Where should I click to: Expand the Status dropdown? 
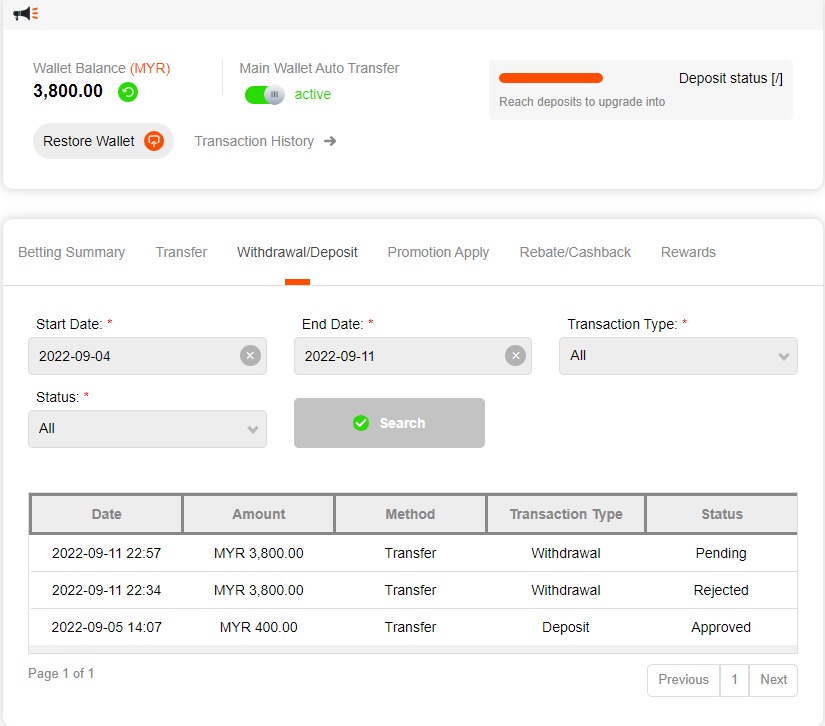(147, 428)
